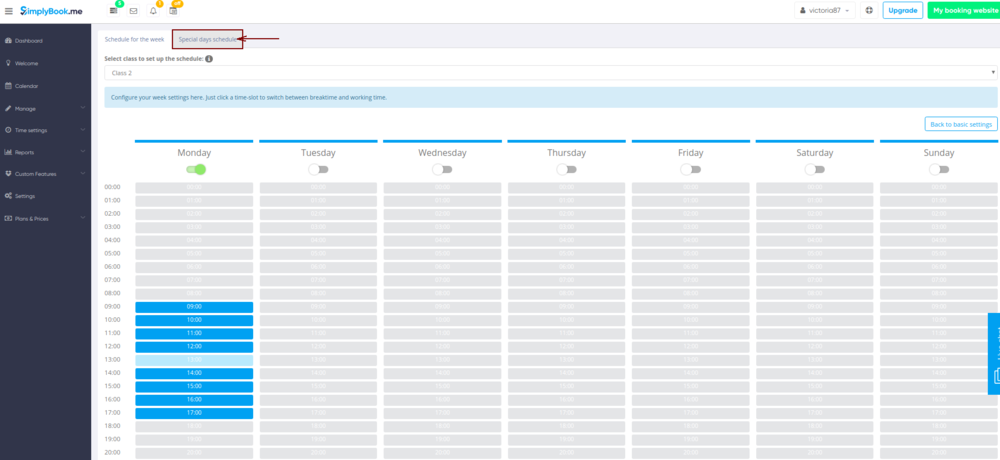Open the Class 2 selection dropdown

point(550,73)
